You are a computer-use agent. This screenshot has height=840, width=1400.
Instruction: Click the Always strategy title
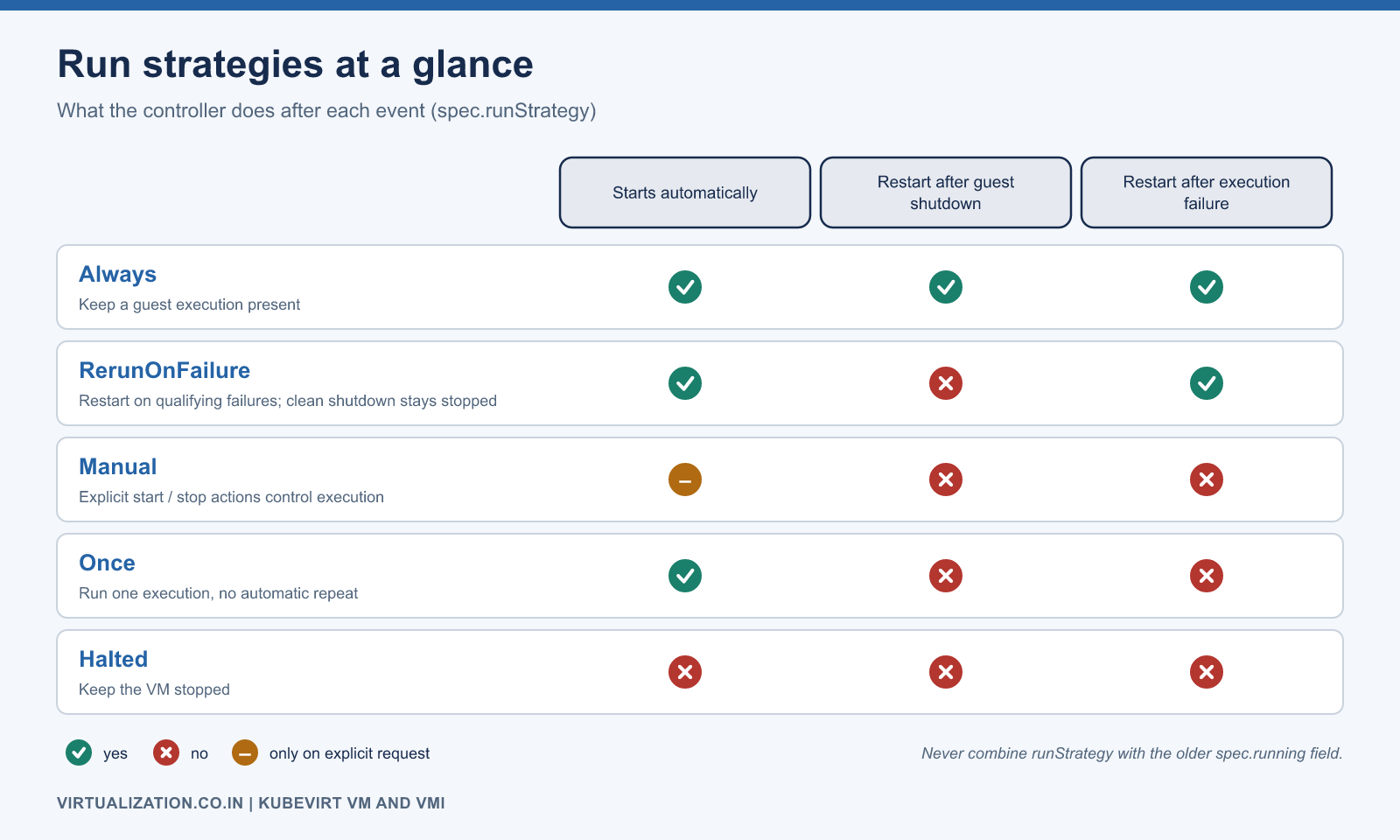click(117, 275)
